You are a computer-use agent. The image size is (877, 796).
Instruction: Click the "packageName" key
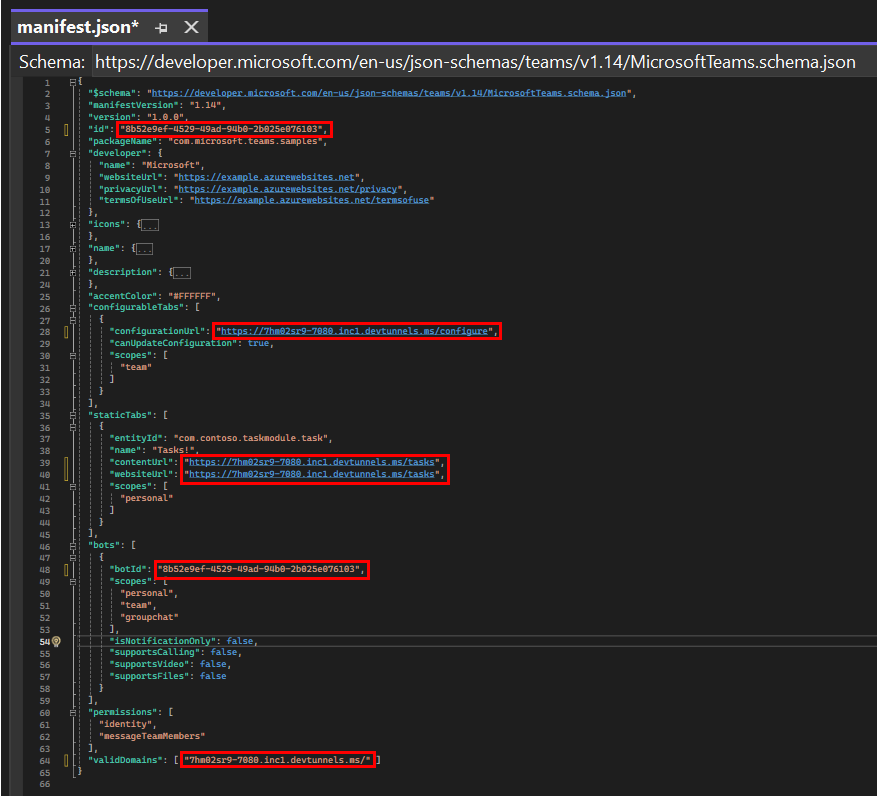point(123,141)
